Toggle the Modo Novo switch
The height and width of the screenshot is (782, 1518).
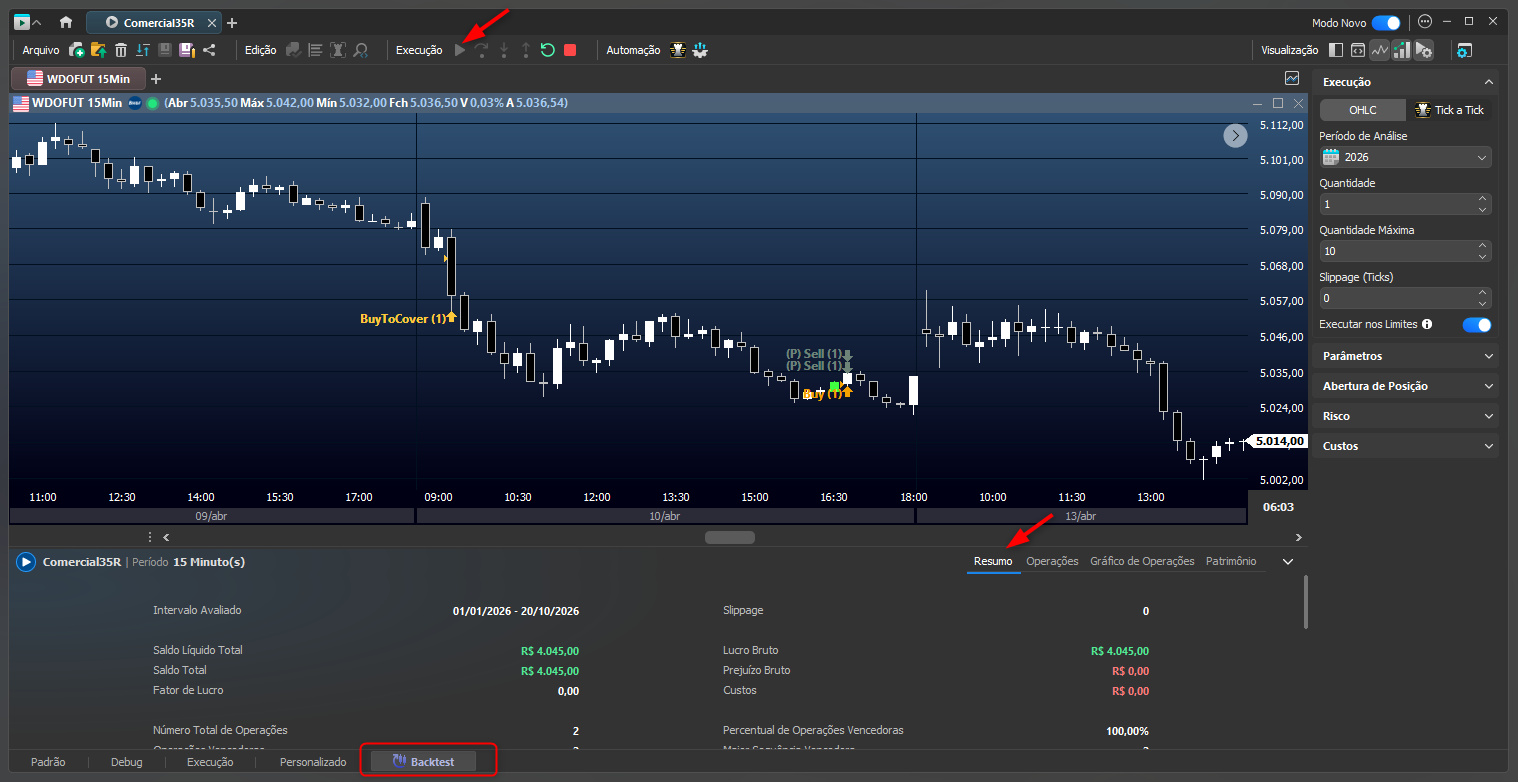click(1386, 22)
